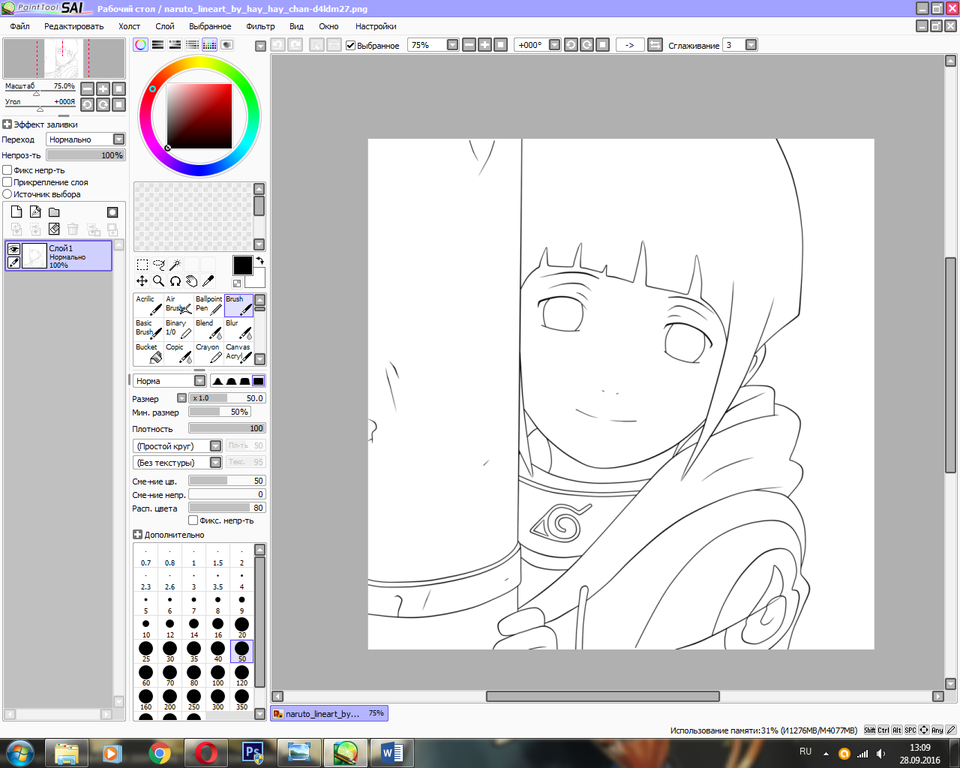Open the (Простой круг) brush shape dropdown
This screenshot has height=768, width=960.
(x=216, y=446)
